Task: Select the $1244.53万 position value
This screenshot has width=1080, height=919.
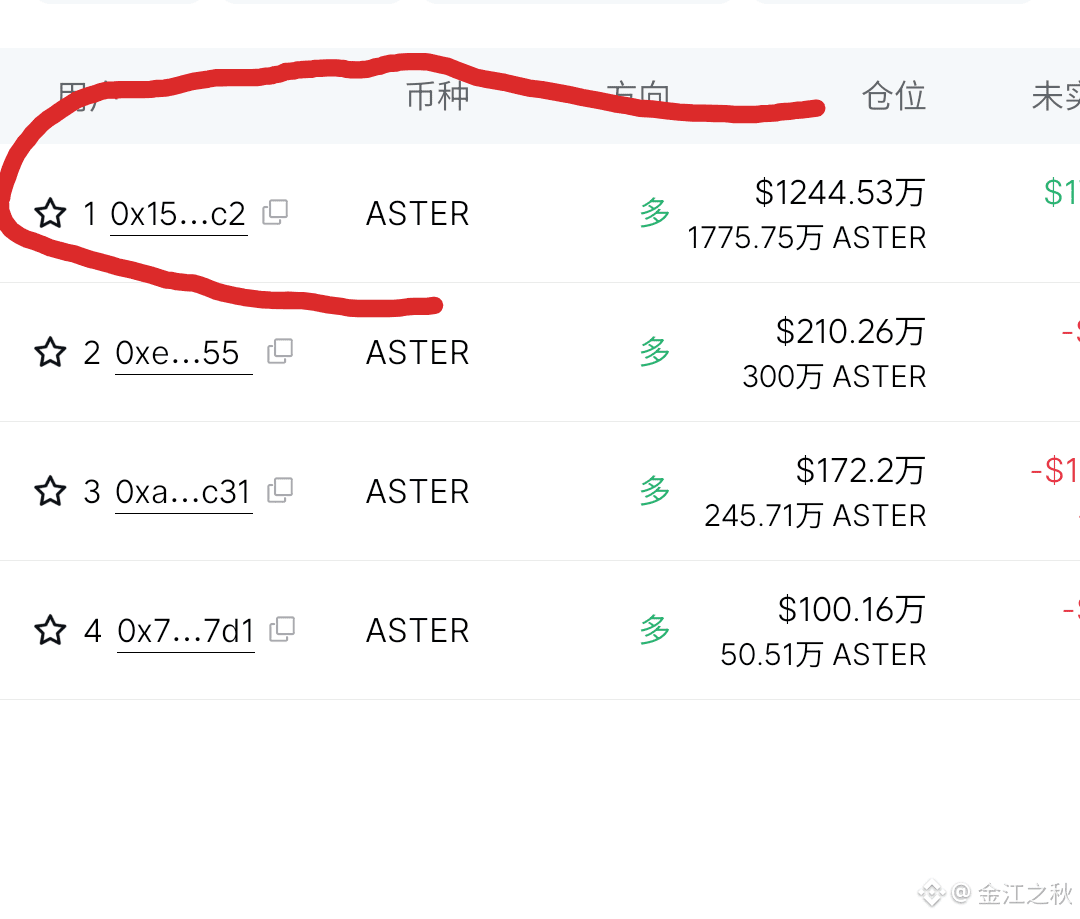Action: [x=840, y=192]
